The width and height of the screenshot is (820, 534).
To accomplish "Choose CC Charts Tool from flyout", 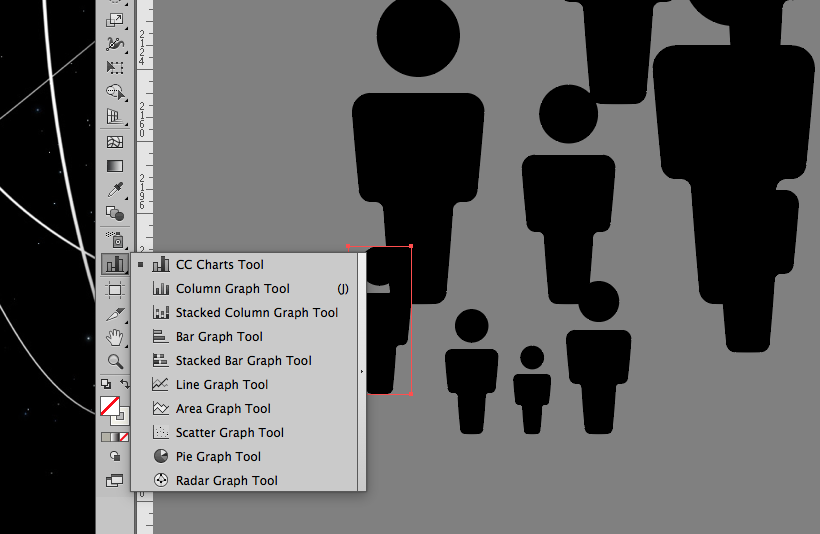I will point(219,265).
